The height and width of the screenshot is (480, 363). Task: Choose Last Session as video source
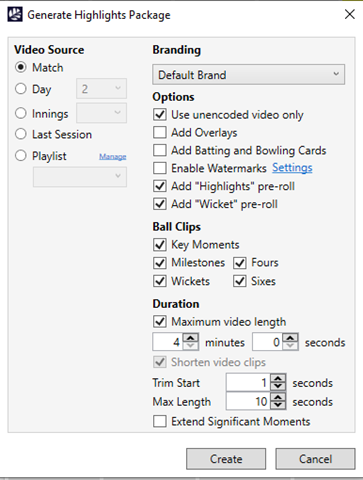coord(21,134)
